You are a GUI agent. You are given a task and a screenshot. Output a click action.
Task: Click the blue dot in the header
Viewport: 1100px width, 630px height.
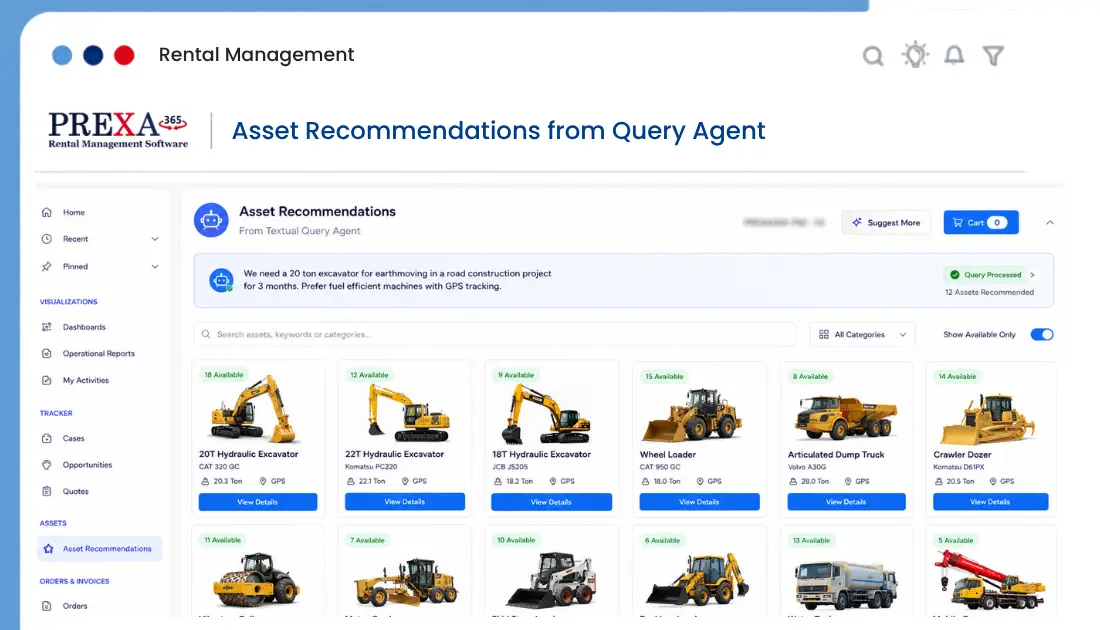(x=62, y=55)
